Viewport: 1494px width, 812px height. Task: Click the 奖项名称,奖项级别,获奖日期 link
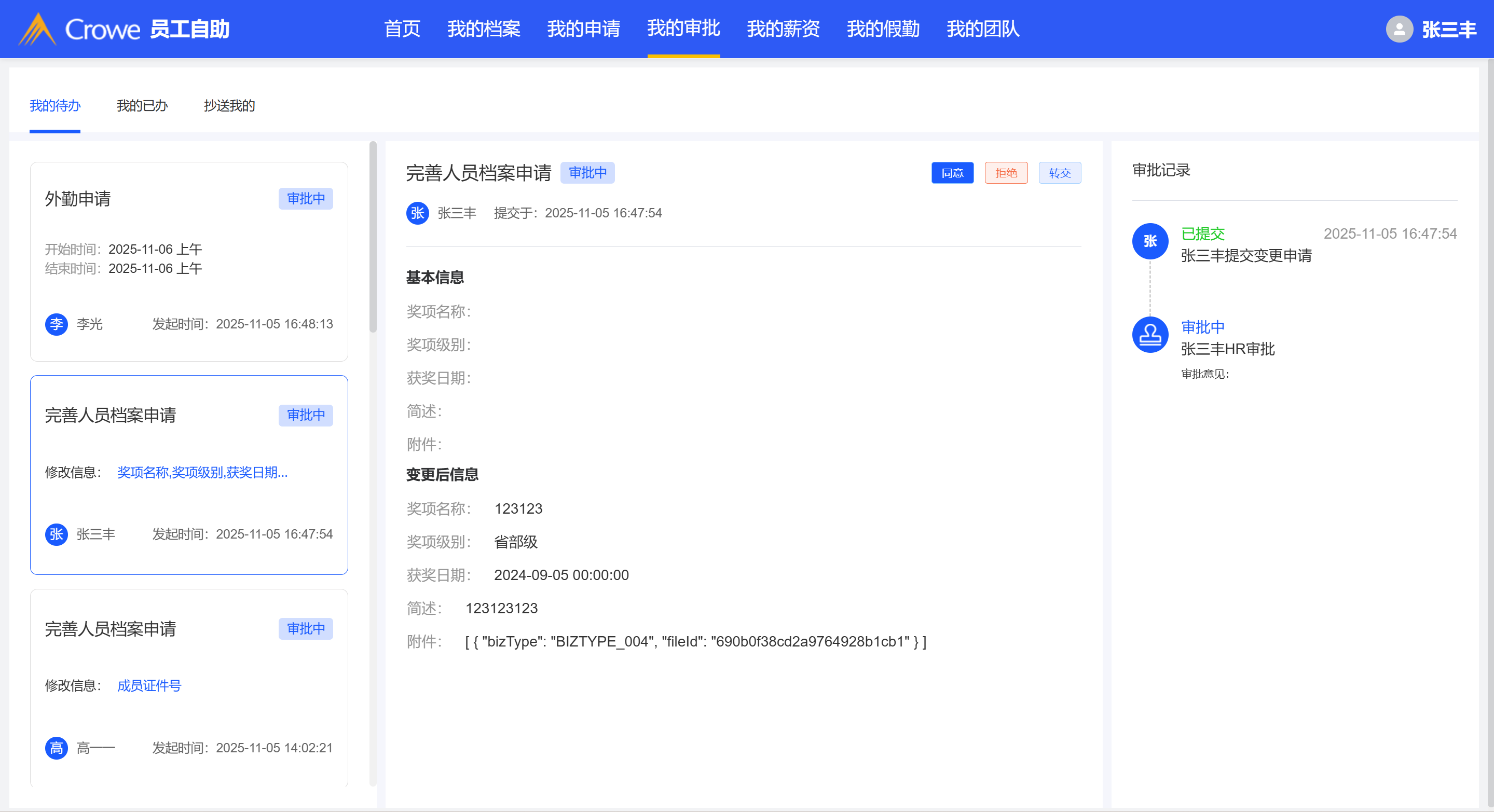pyautogui.click(x=202, y=472)
